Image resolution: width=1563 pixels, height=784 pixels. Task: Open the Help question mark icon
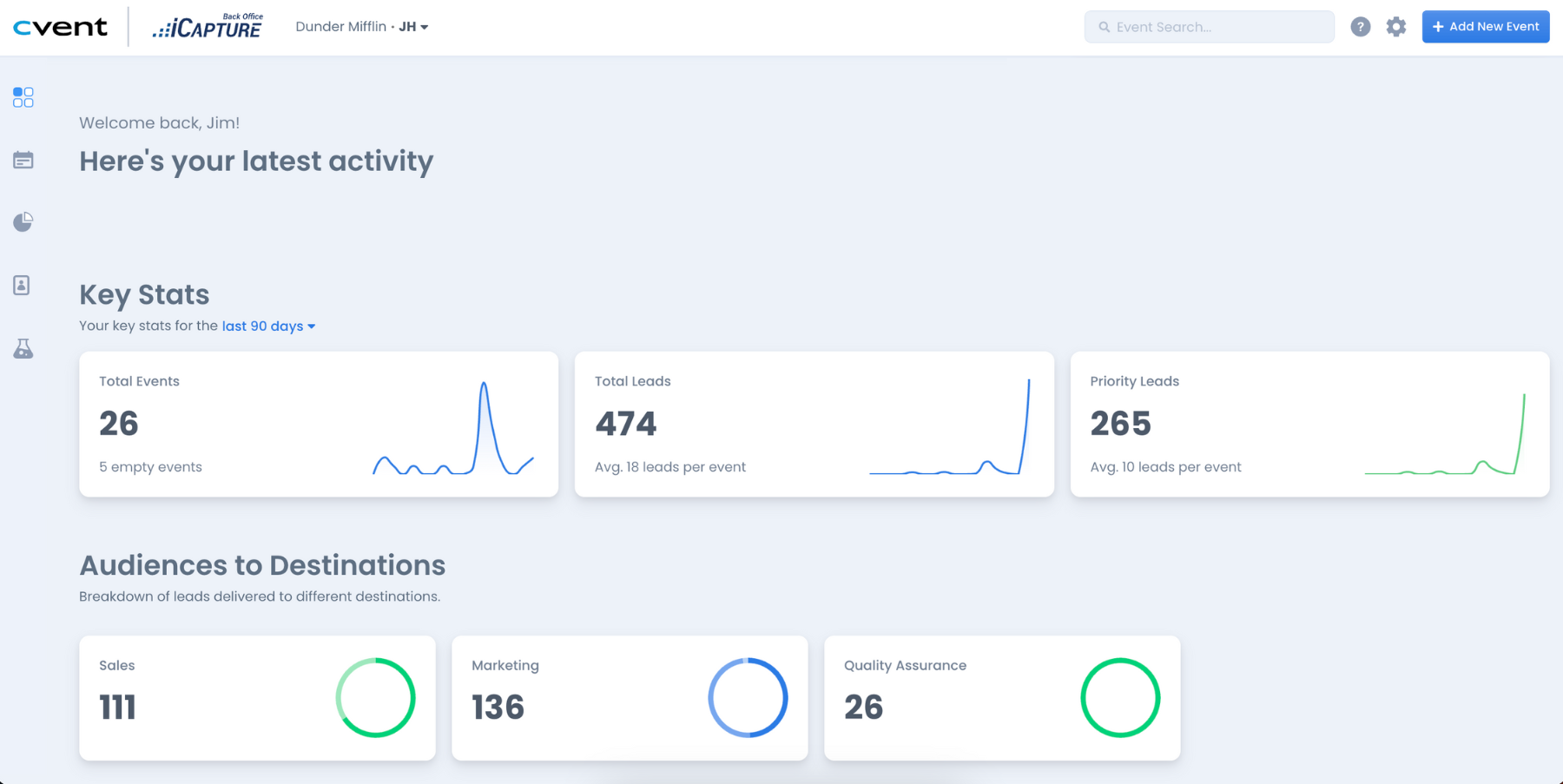click(x=1360, y=26)
